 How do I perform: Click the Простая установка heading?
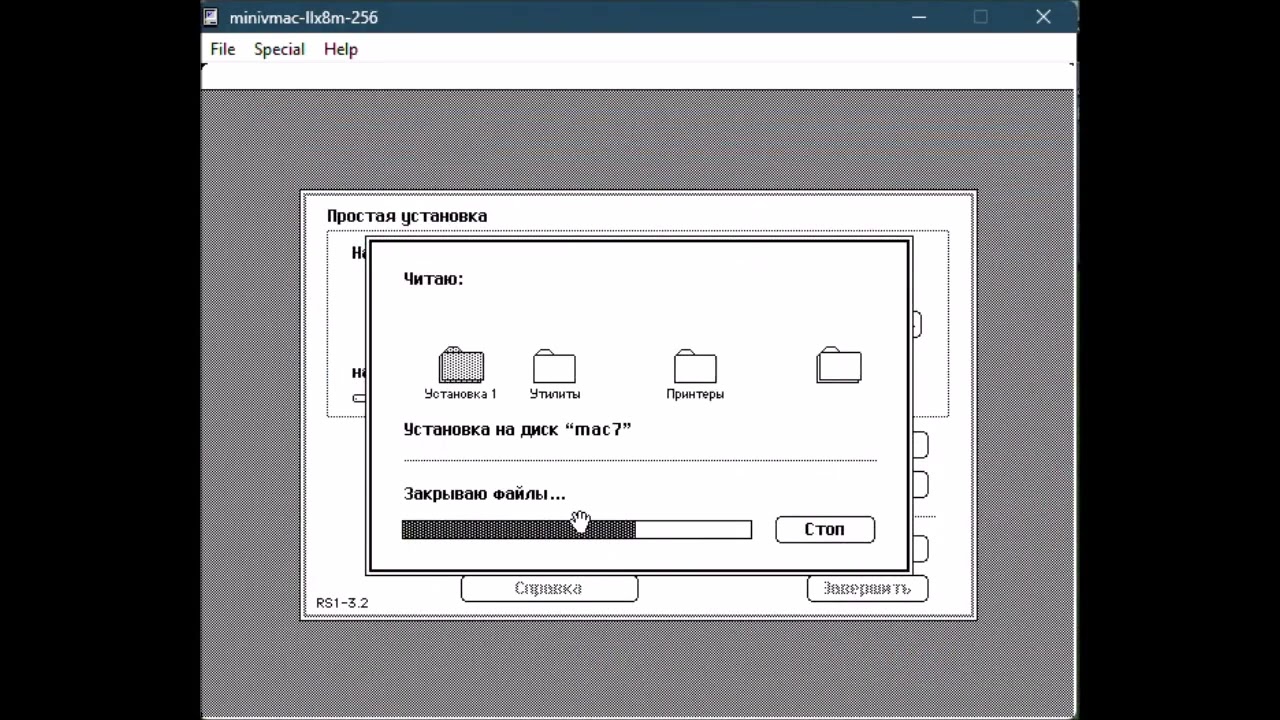tap(407, 216)
